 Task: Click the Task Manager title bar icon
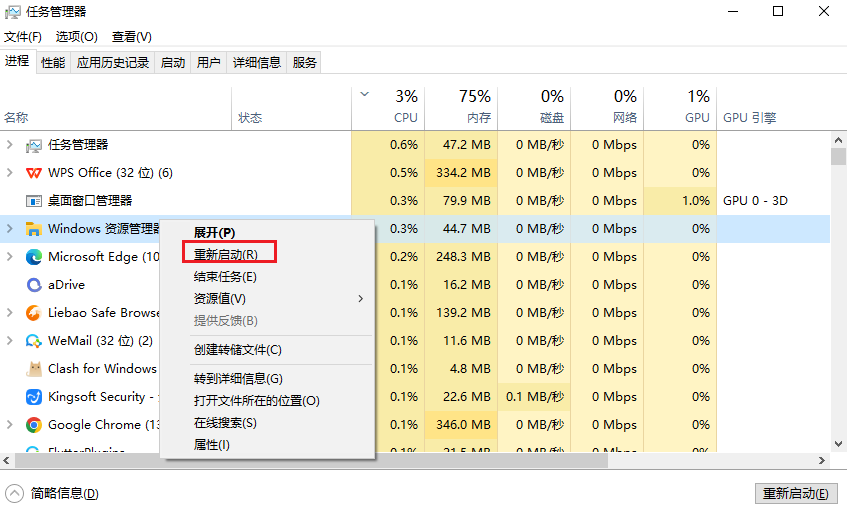point(12,11)
